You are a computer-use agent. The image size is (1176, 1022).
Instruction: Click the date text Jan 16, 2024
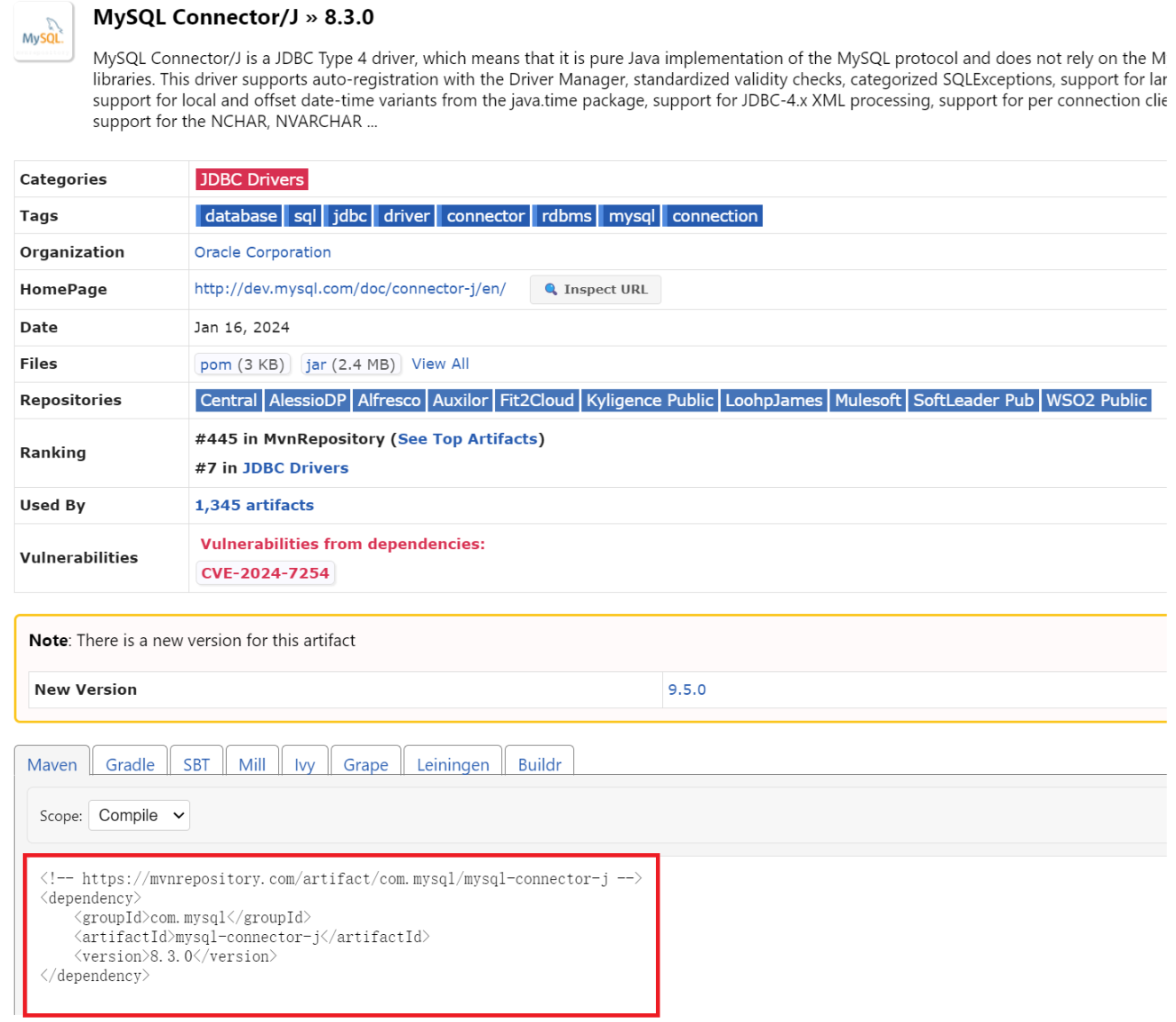pyautogui.click(x=242, y=327)
